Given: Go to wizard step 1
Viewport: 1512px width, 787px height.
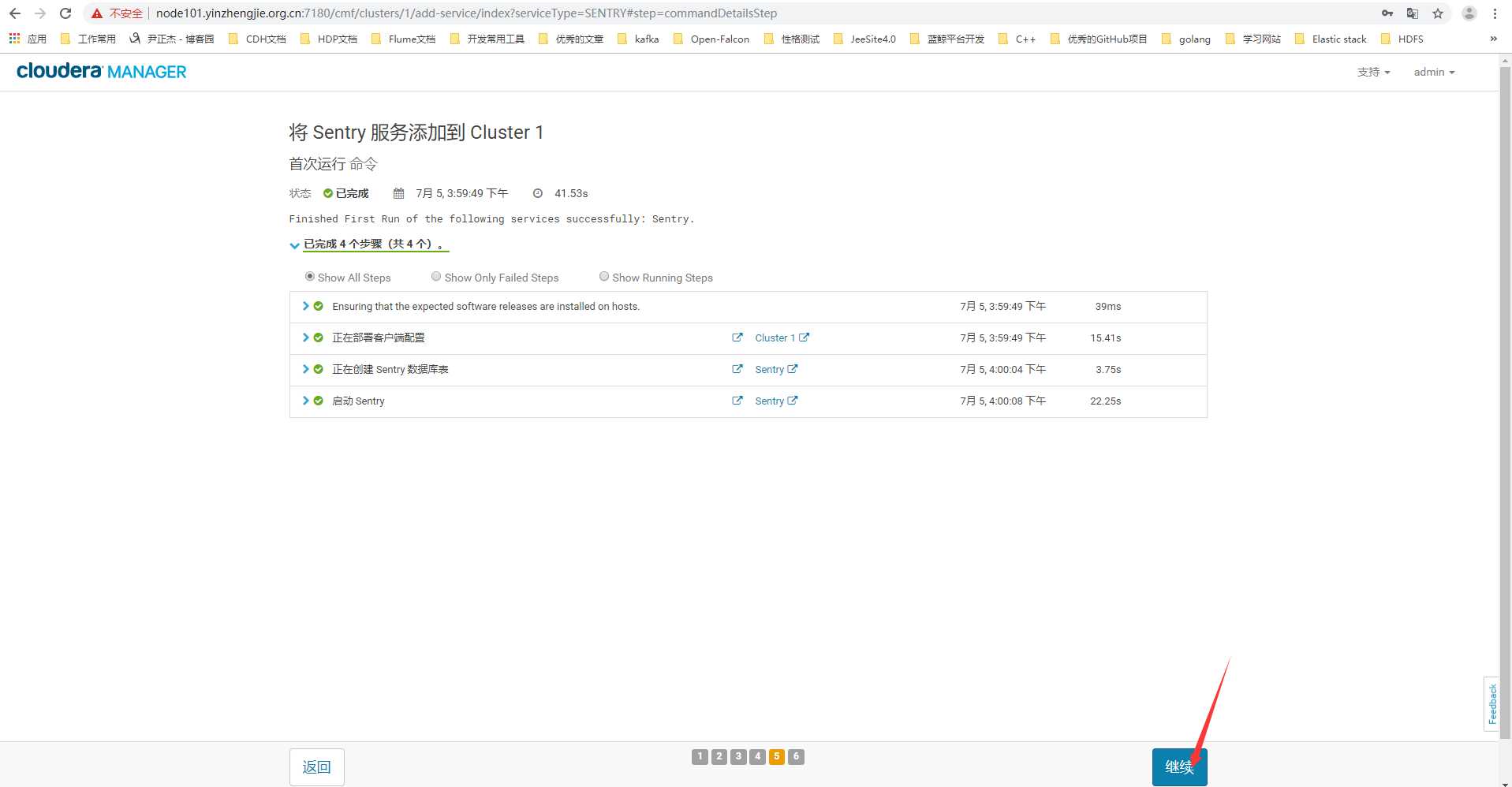Looking at the screenshot, I should [x=700, y=756].
